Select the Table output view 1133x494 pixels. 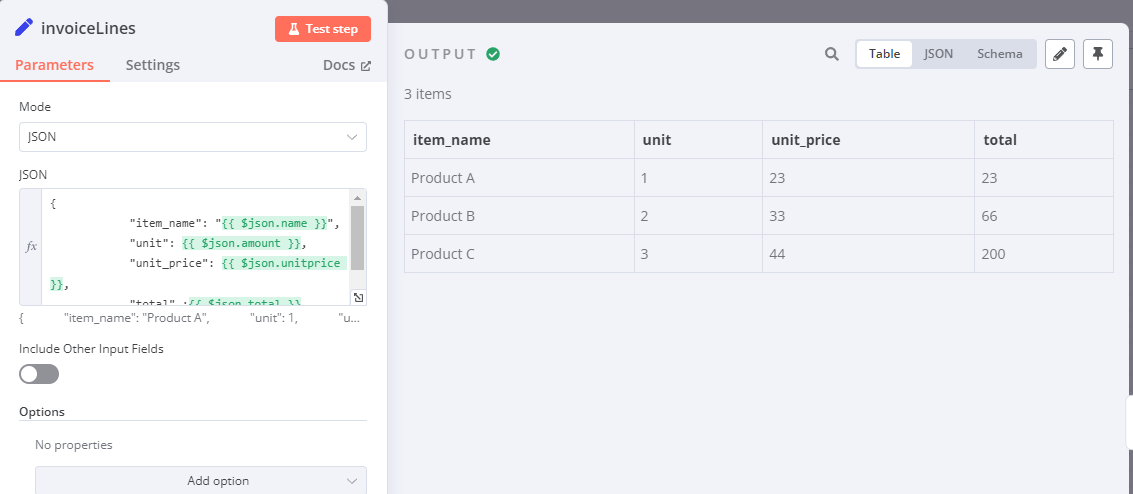pos(884,54)
